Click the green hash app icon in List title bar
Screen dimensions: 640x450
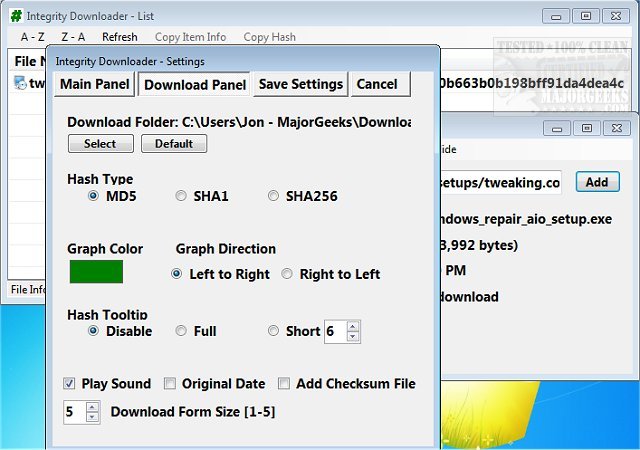pyautogui.click(x=16, y=16)
